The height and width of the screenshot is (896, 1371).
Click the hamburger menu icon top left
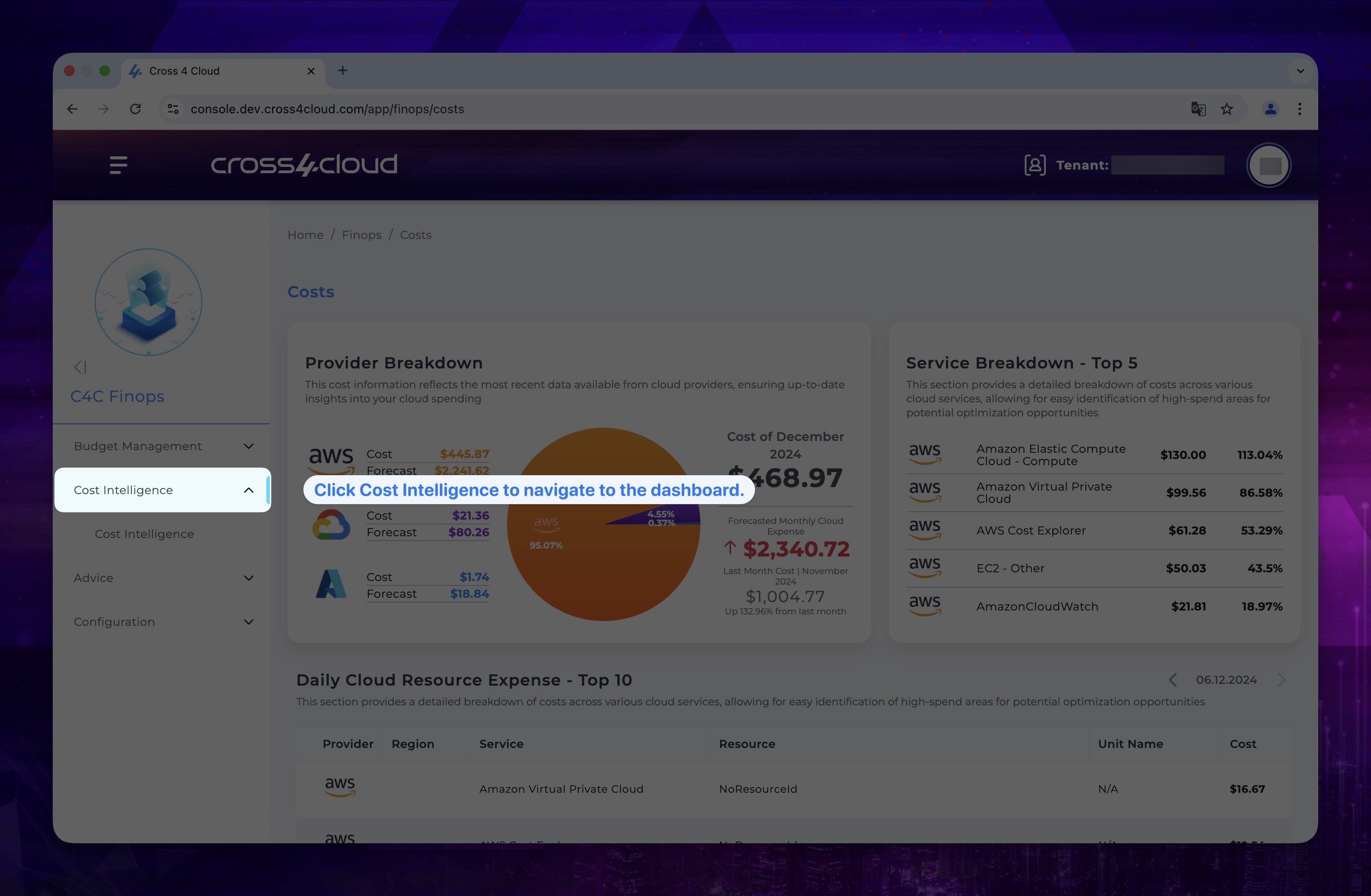118,164
